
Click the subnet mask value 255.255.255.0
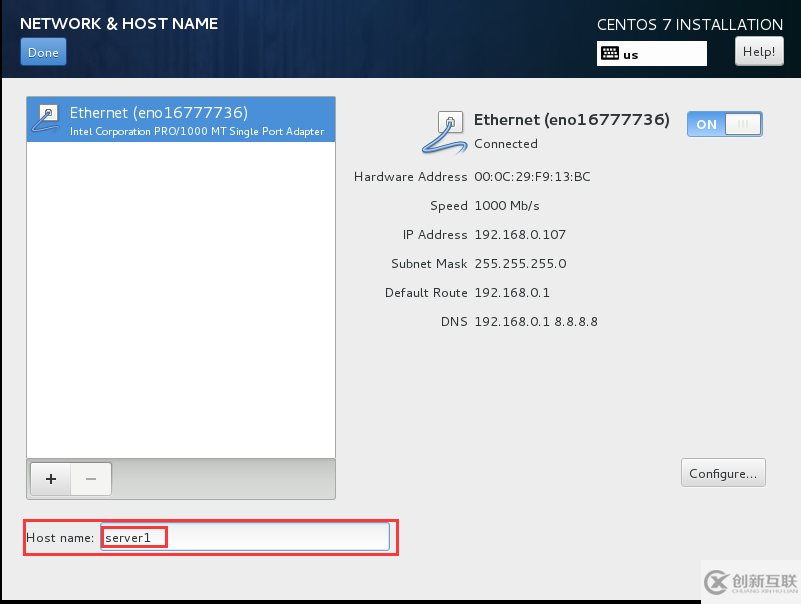coord(521,264)
